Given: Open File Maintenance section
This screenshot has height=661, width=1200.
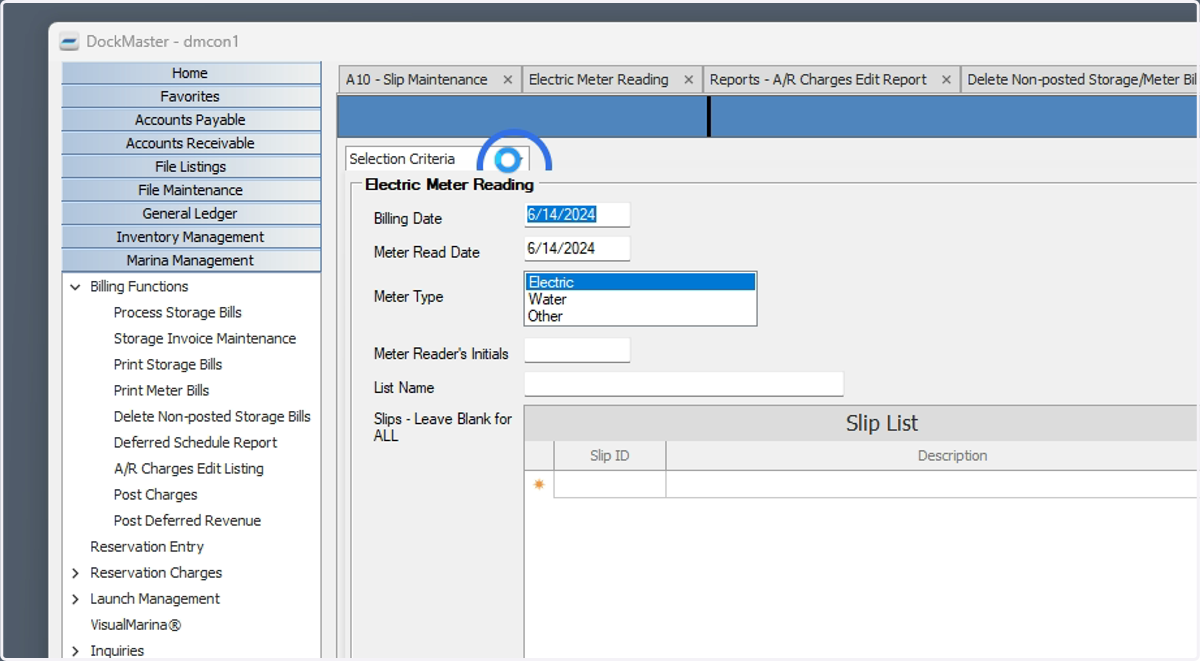Looking at the screenshot, I should coord(191,190).
